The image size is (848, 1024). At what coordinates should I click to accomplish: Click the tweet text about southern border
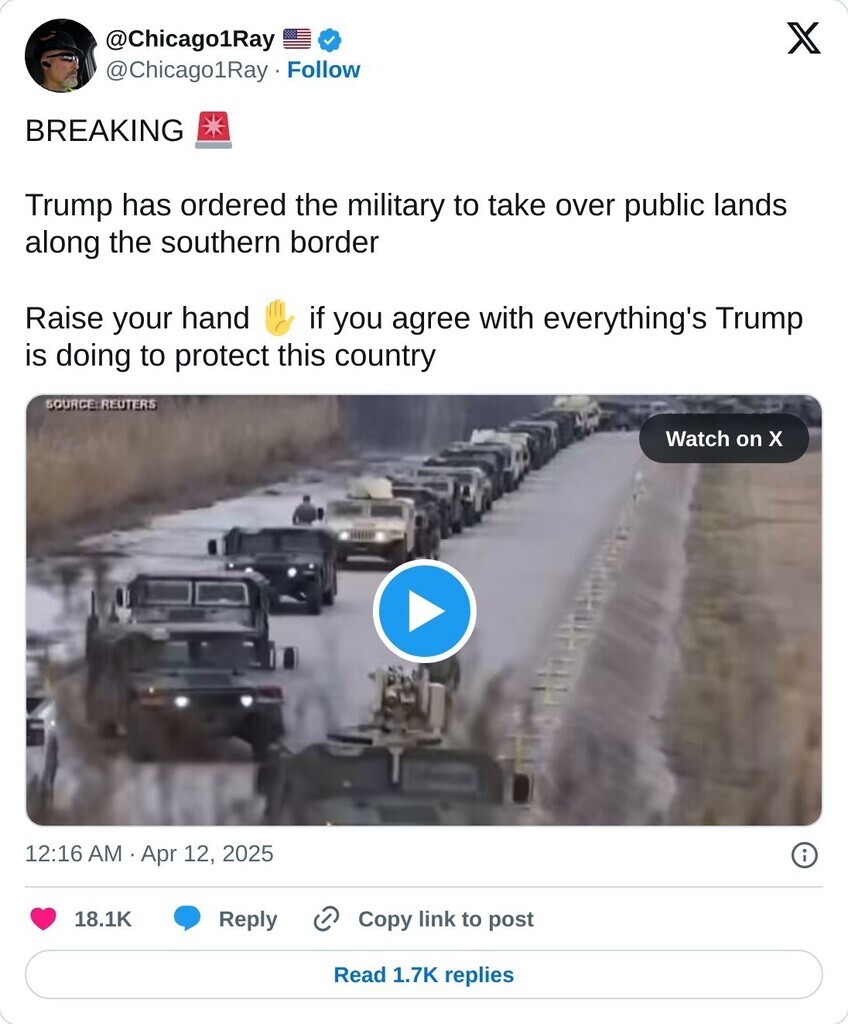406,223
